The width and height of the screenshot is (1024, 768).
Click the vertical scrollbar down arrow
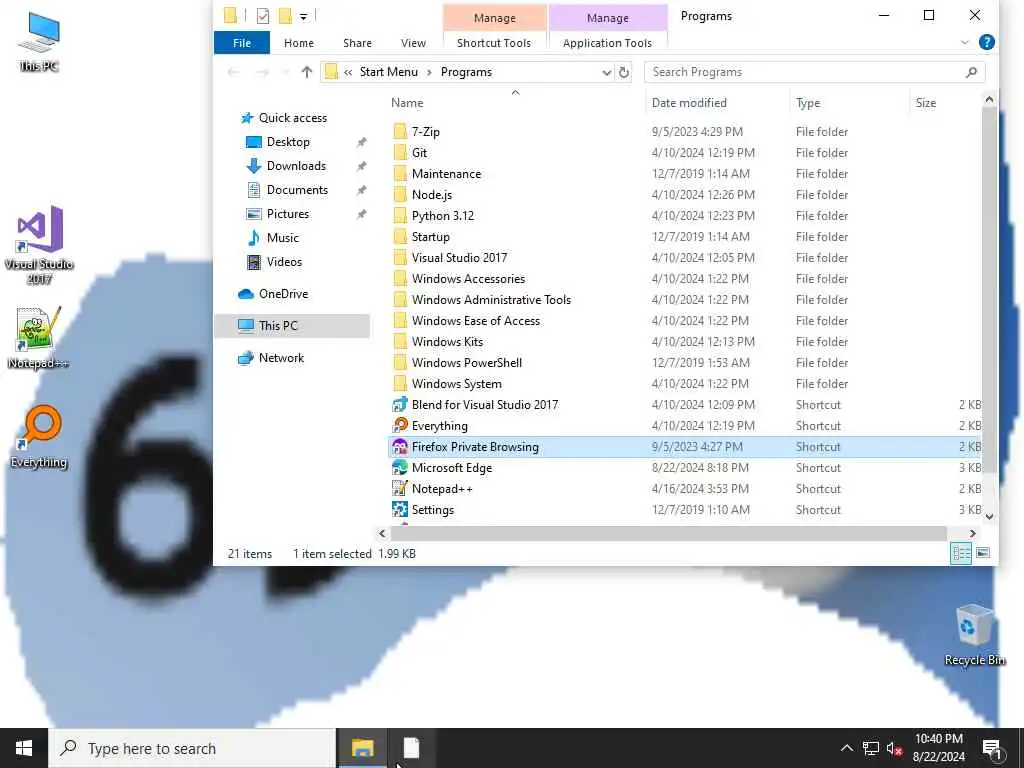coord(989,516)
